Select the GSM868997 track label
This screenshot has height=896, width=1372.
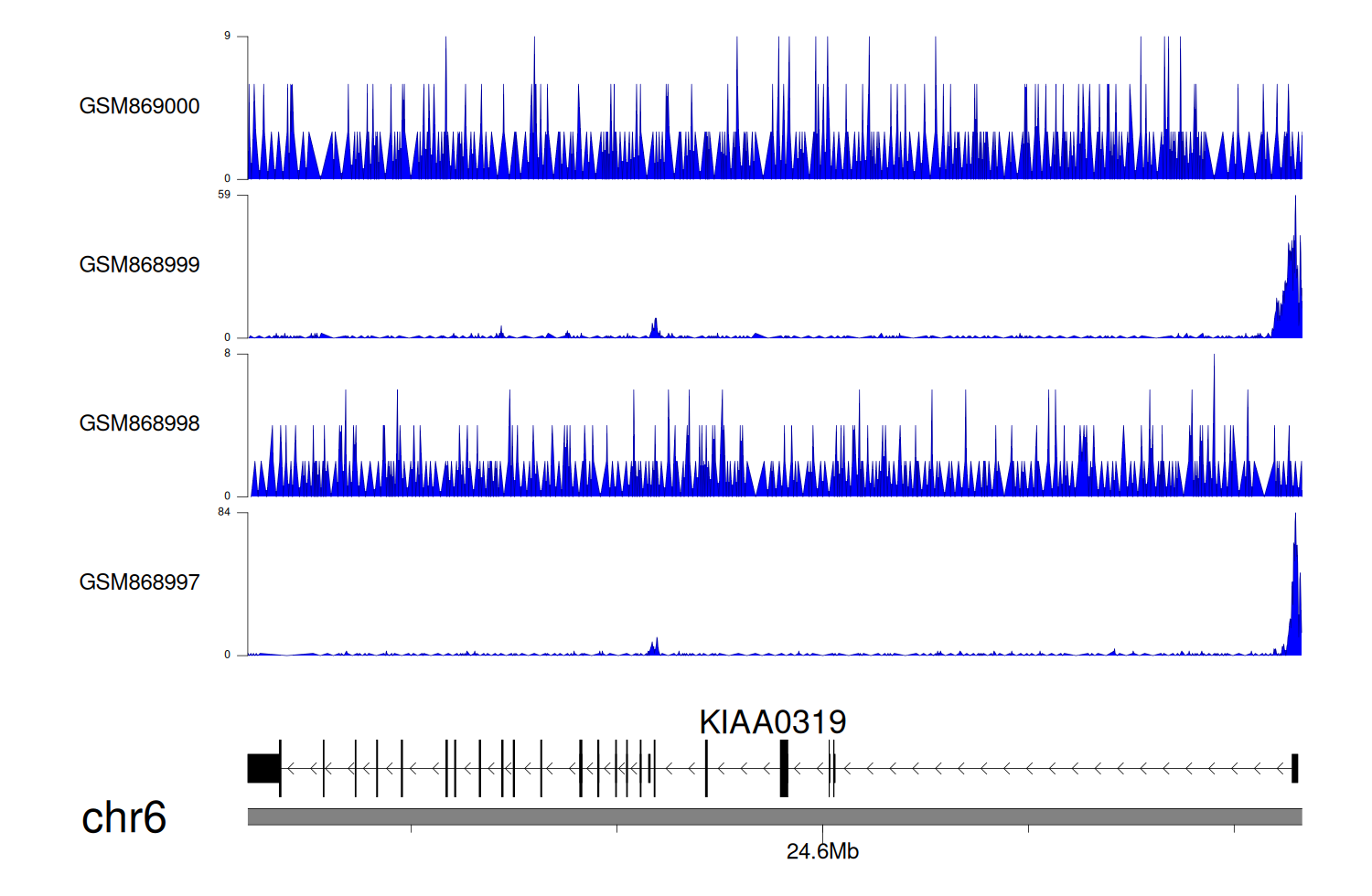click(x=139, y=582)
